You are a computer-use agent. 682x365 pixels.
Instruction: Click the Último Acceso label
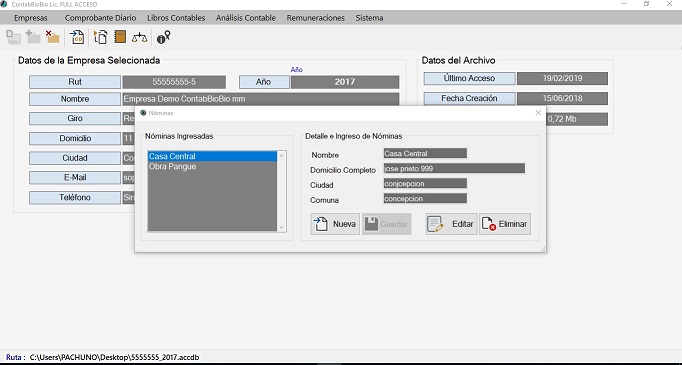coord(469,78)
